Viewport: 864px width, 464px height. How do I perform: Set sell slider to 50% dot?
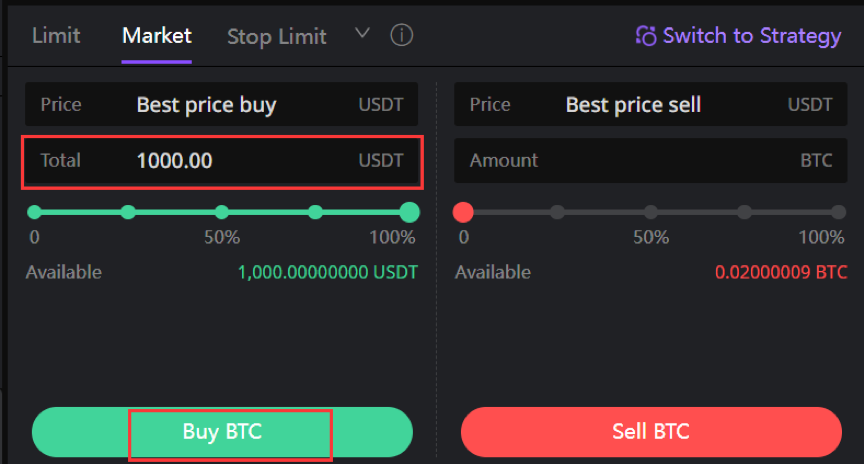[x=651, y=212]
